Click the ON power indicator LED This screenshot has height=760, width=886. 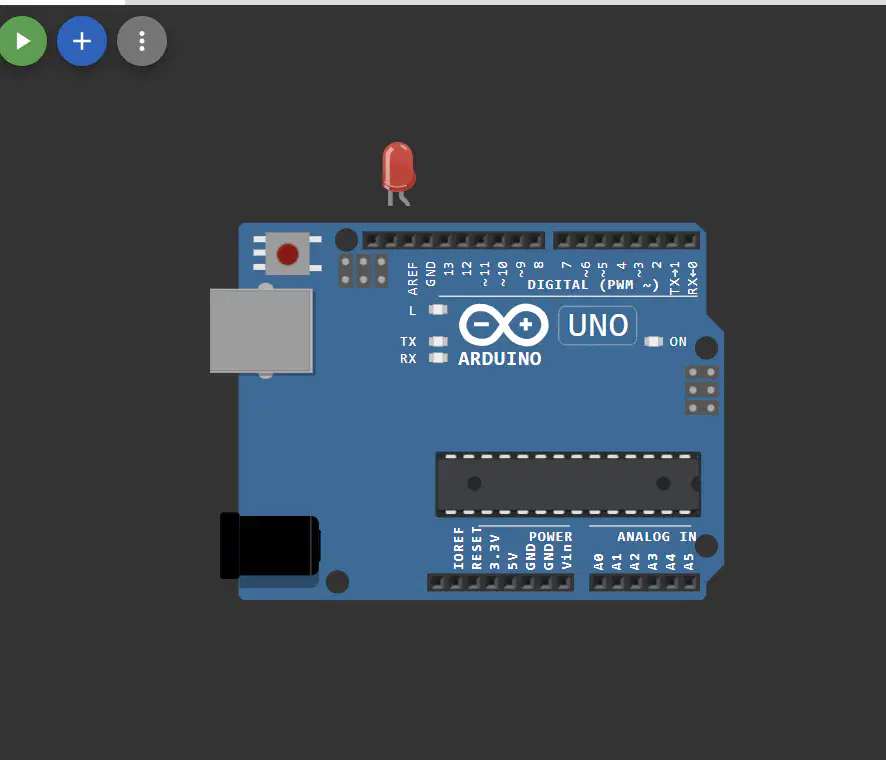click(654, 341)
